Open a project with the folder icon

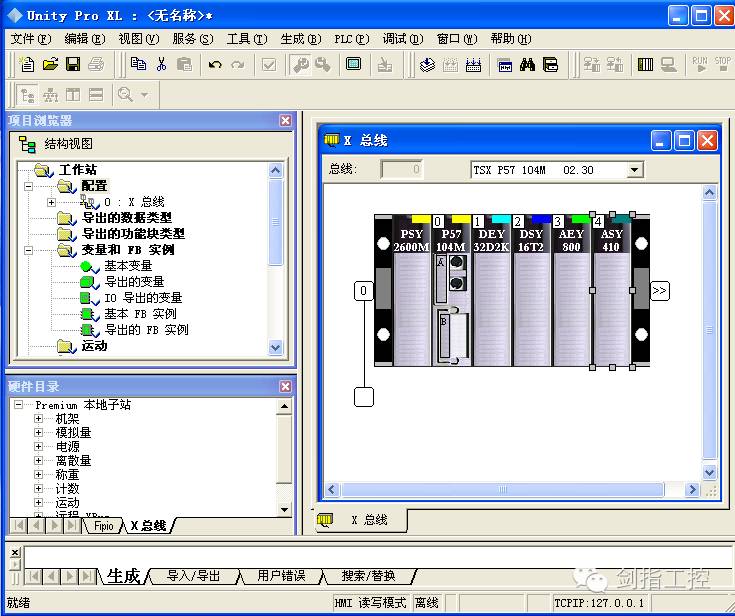point(50,64)
